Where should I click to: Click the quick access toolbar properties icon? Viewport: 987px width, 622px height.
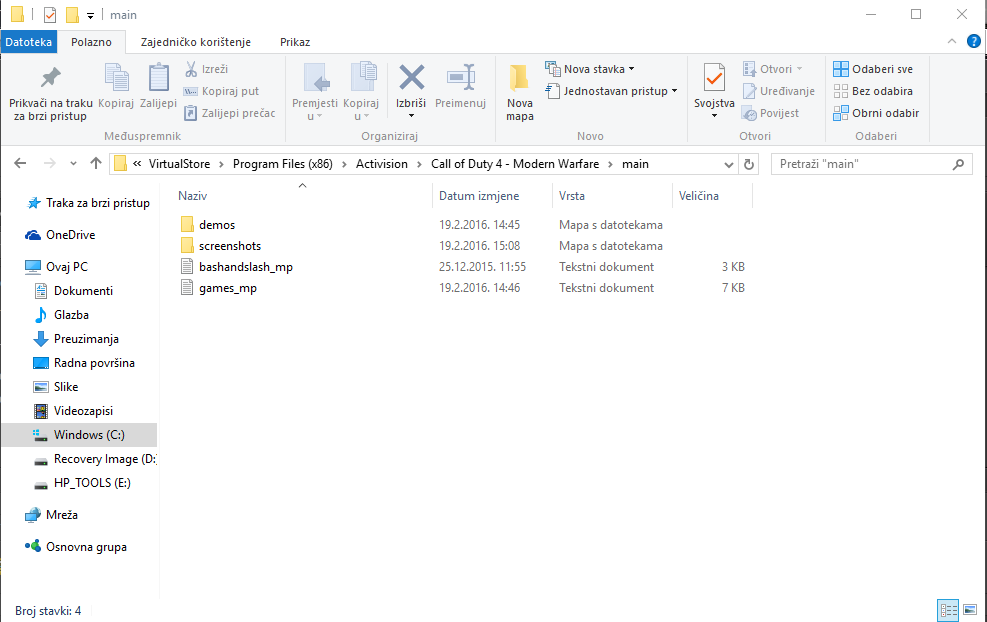click(50, 14)
